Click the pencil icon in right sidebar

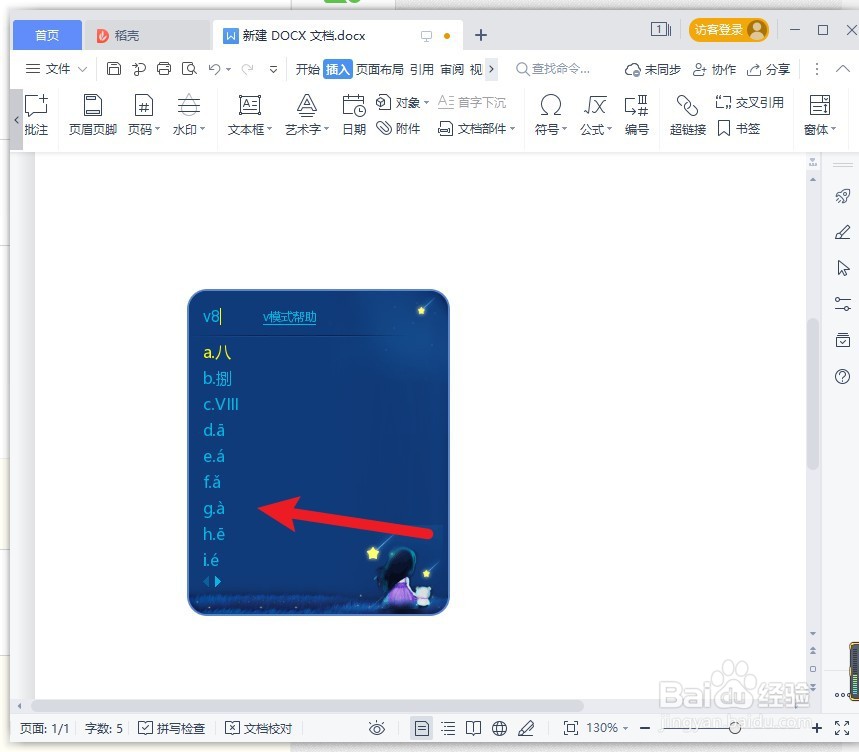(x=843, y=232)
